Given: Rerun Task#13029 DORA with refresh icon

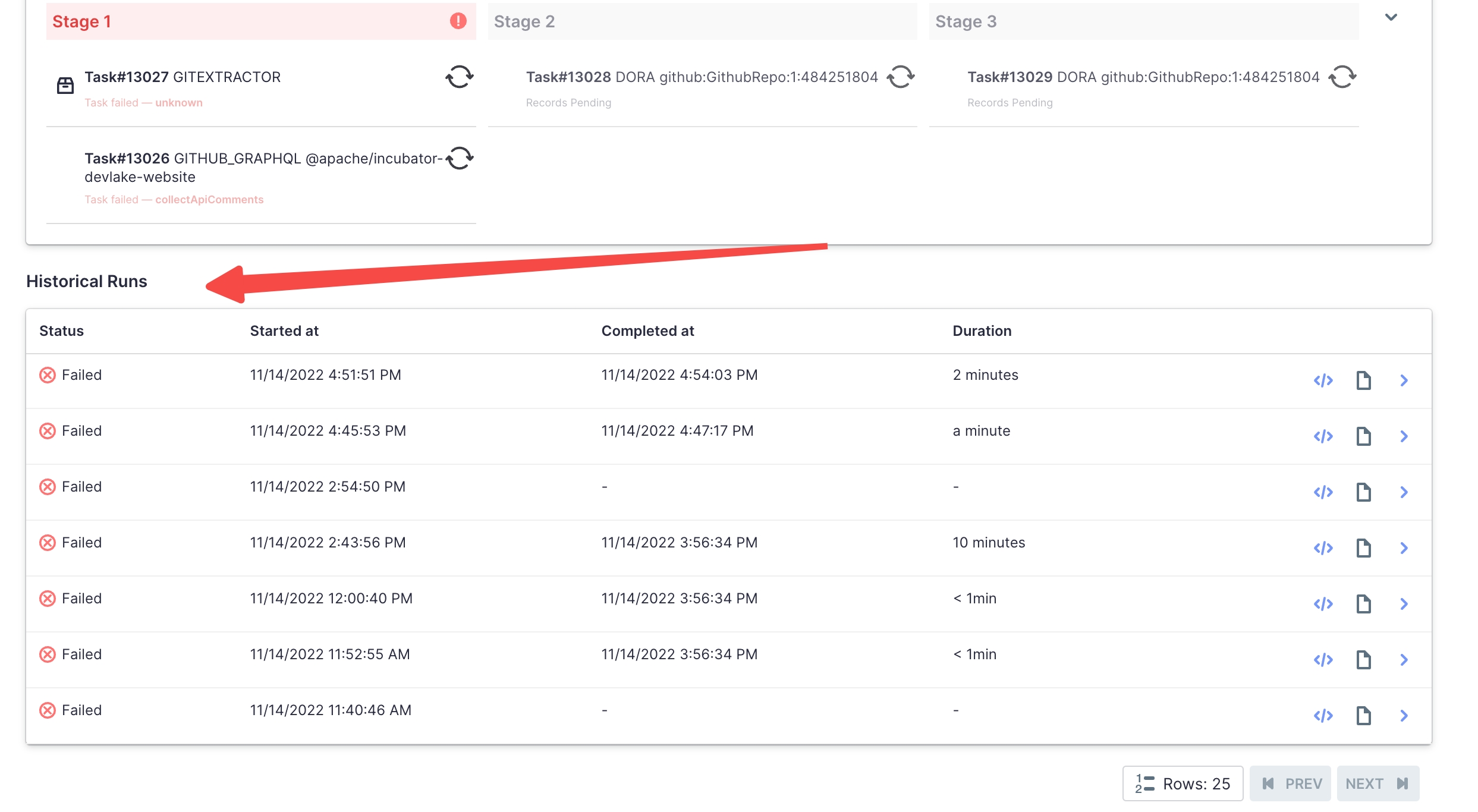Looking at the screenshot, I should 1342,77.
